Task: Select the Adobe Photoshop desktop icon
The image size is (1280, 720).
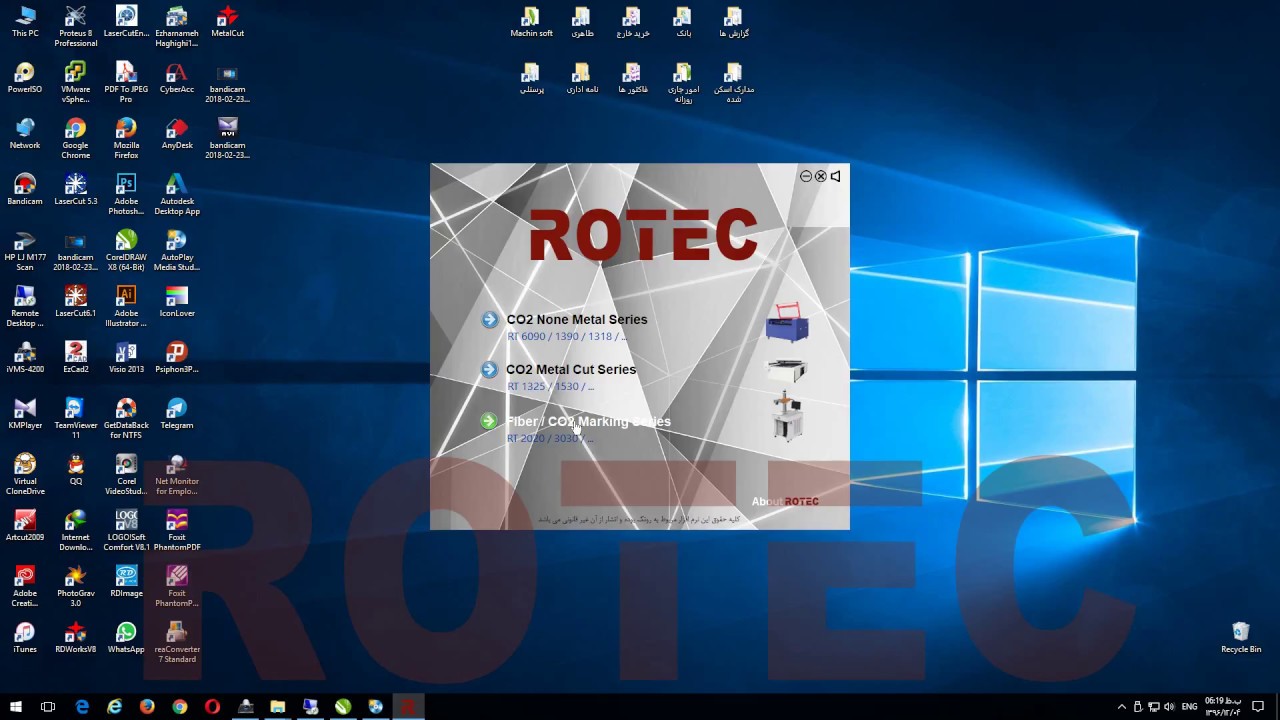Action: [x=126, y=196]
